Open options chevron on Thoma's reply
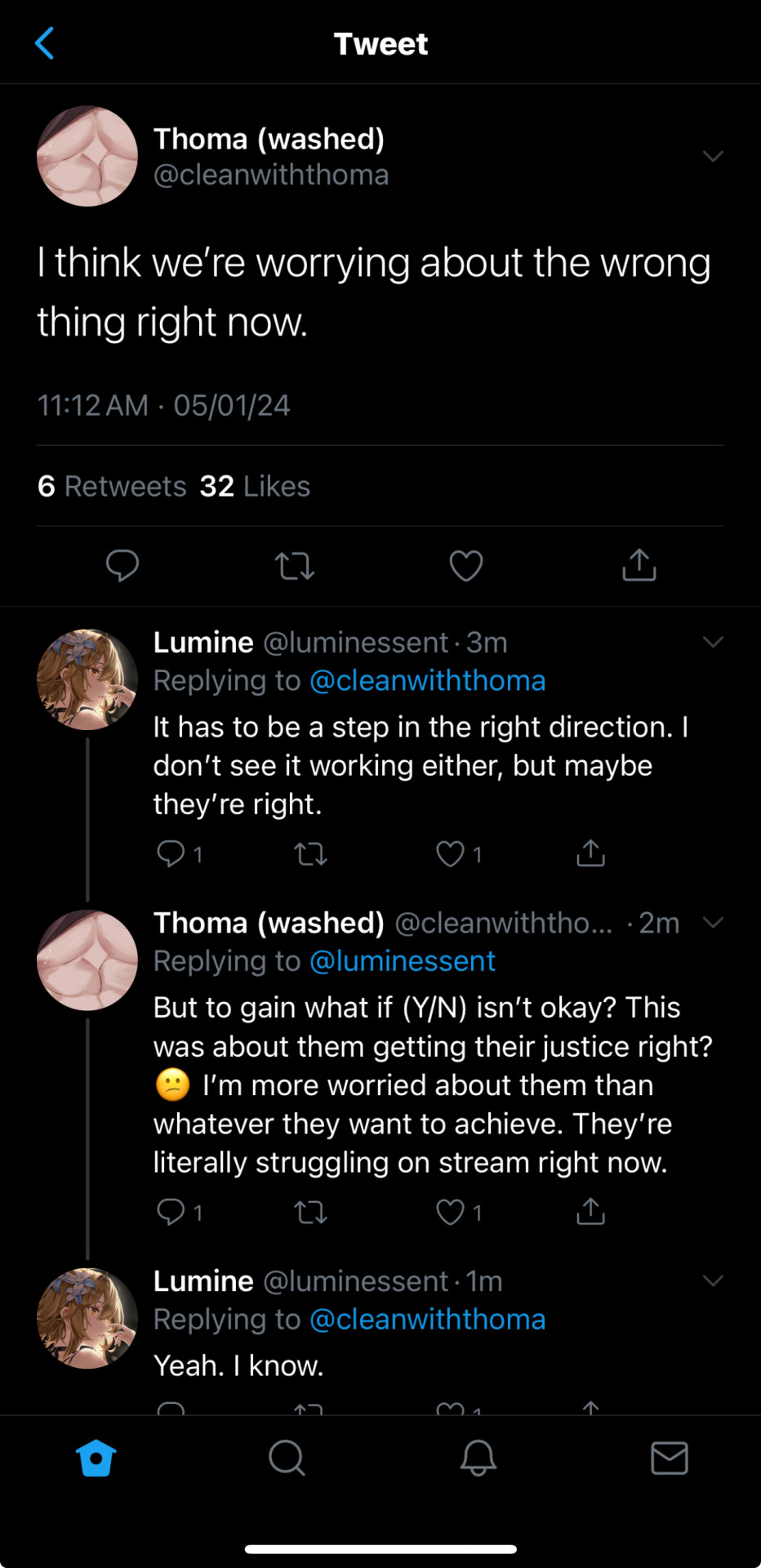 click(713, 923)
